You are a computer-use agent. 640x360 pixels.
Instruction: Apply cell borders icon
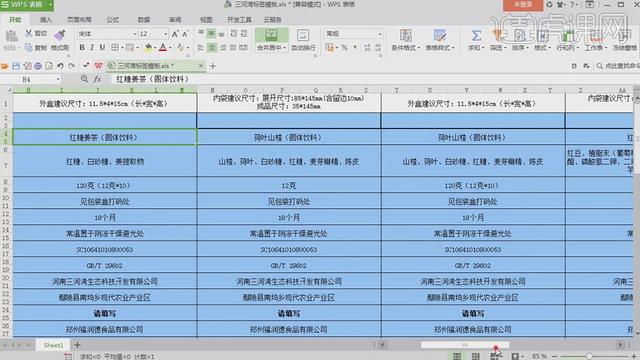coord(115,47)
